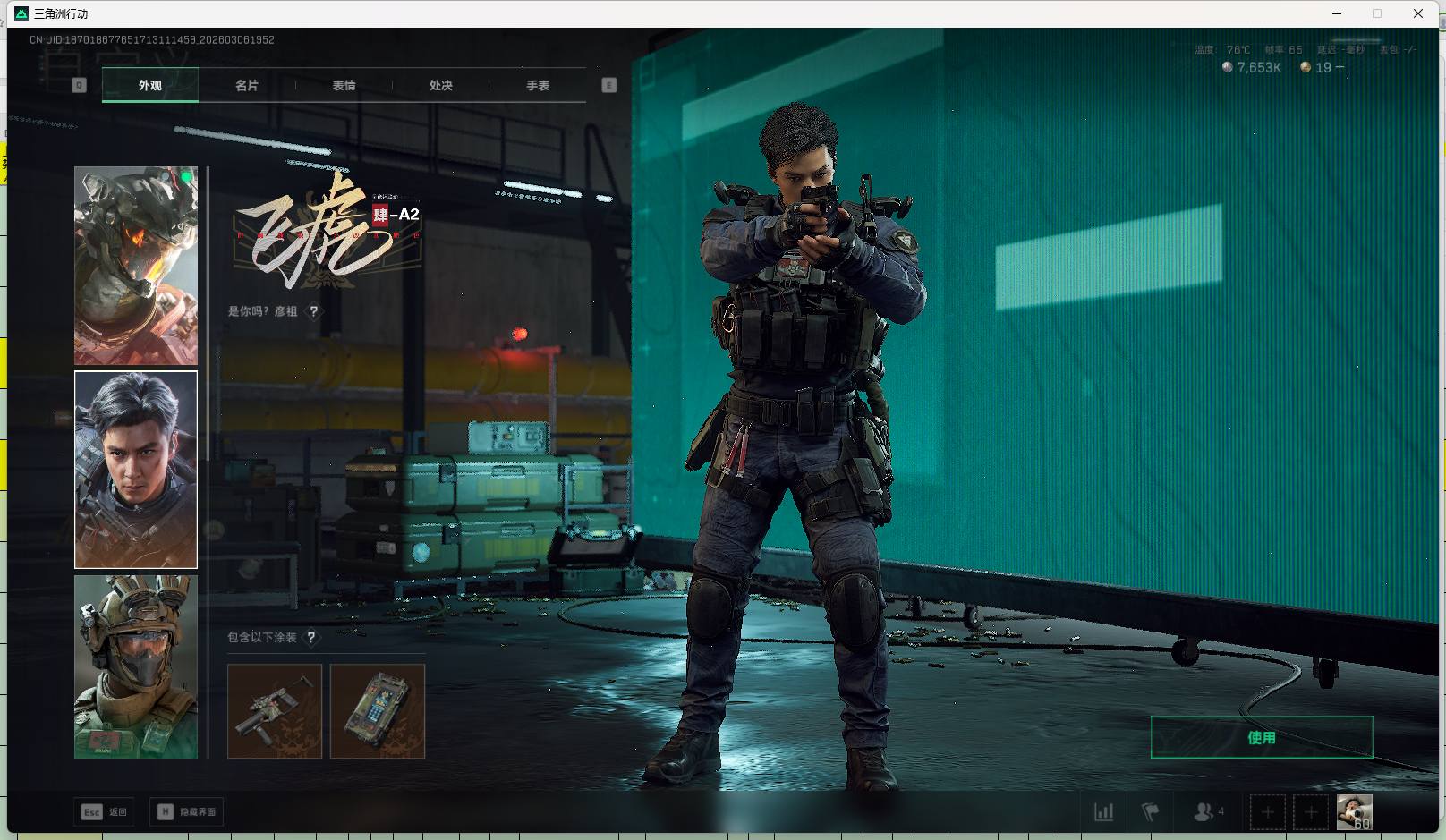Click the gold currency coin icon
The image size is (1446, 840).
(1306, 67)
